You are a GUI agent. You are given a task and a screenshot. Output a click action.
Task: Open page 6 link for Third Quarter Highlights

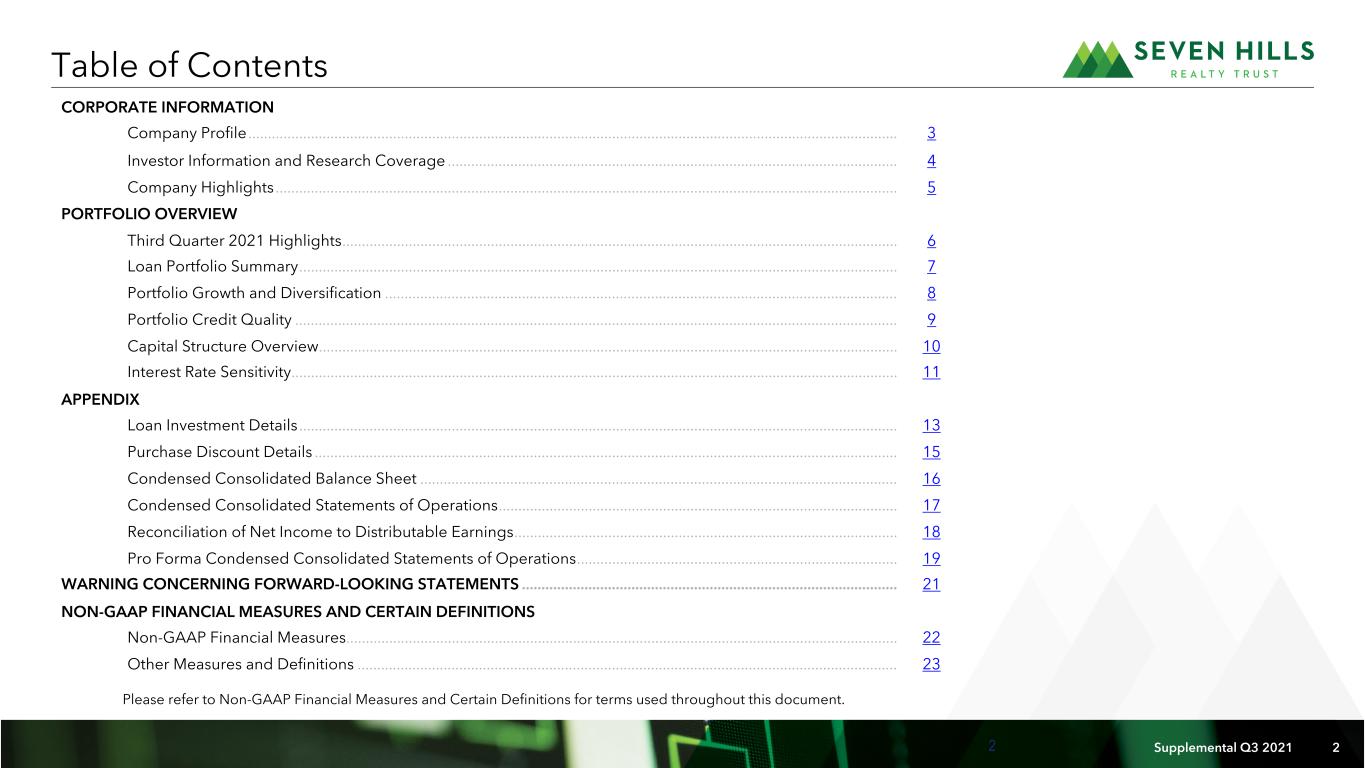[931, 240]
